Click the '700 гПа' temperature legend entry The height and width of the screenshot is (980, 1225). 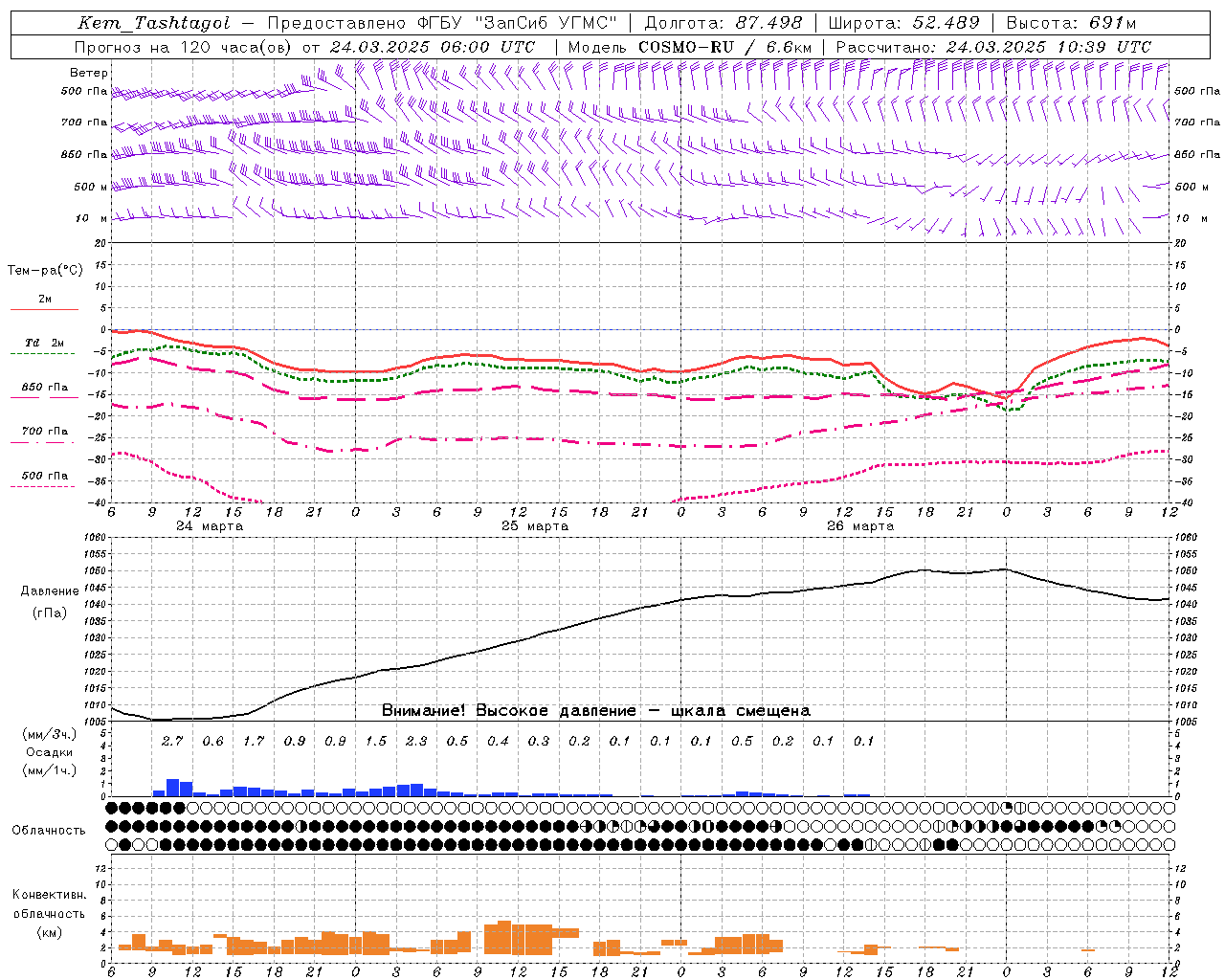45,432
